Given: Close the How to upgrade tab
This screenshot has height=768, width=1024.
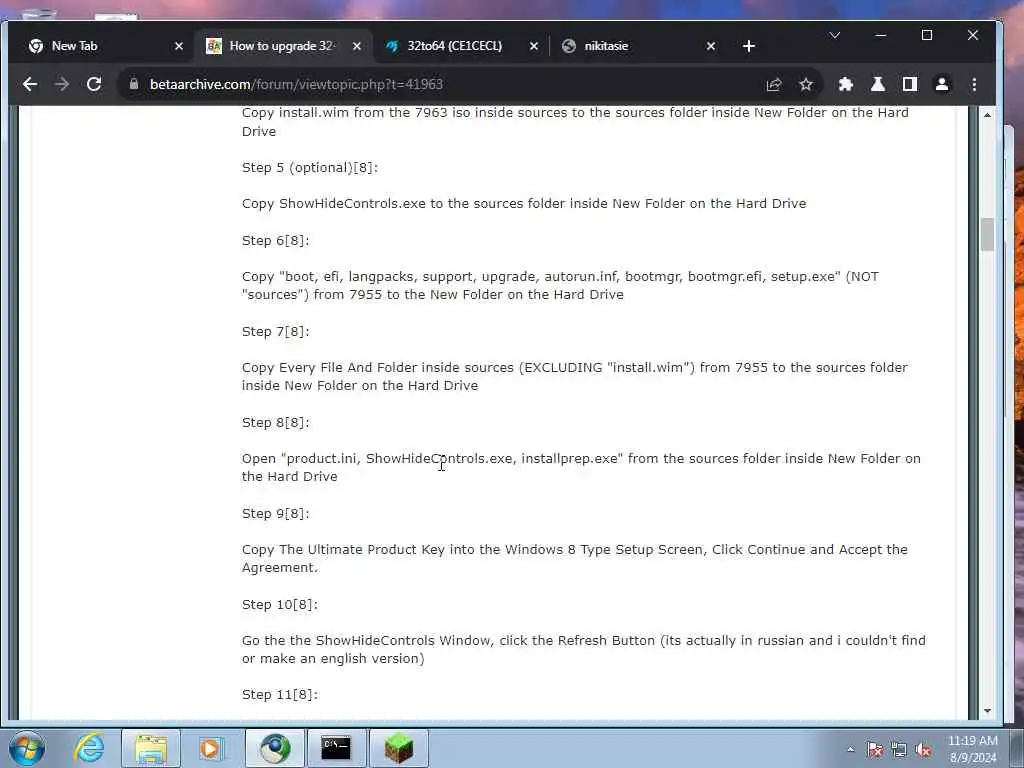Looking at the screenshot, I should [x=357, y=46].
